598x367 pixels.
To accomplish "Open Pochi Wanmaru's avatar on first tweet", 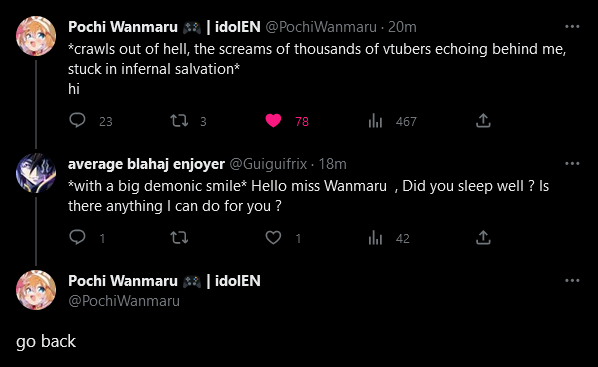I will click(x=36, y=36).
